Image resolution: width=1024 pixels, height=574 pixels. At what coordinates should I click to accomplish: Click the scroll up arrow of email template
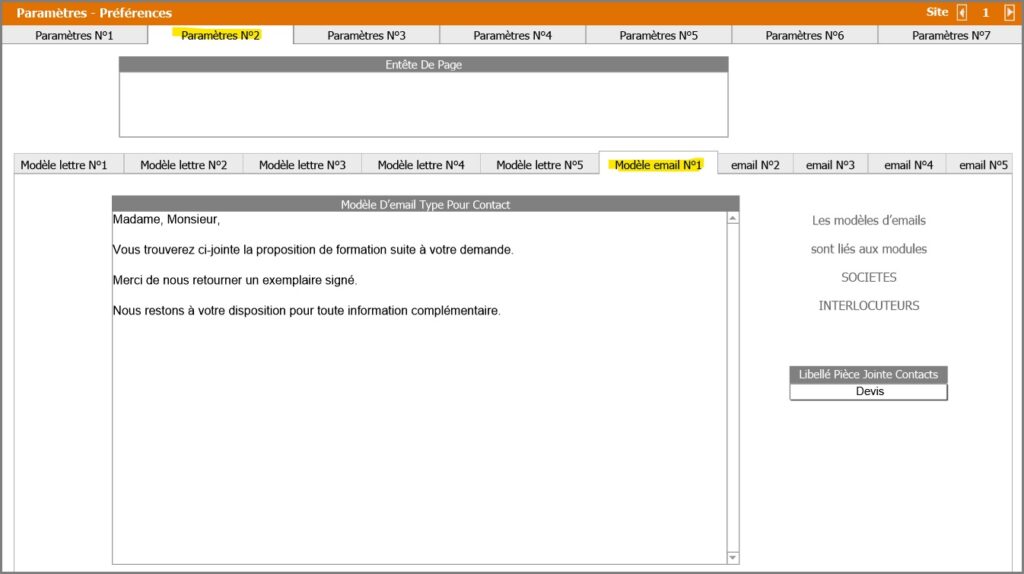coord(733,218)
